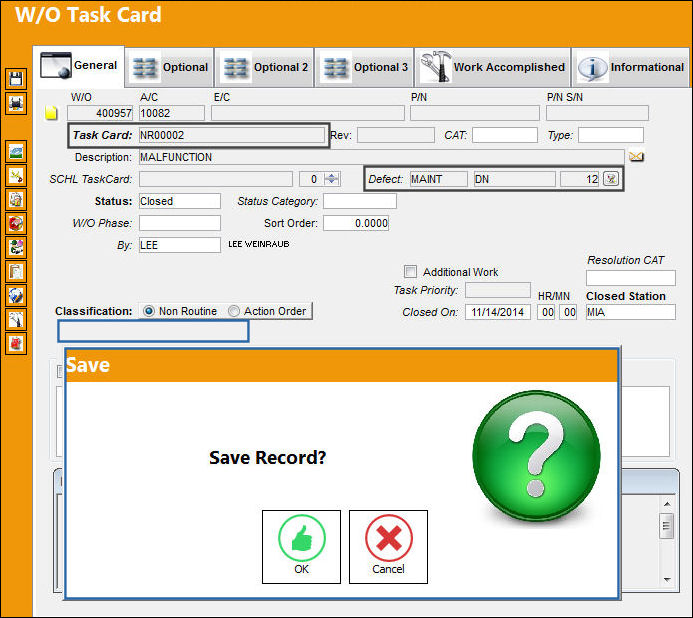Open the Informational tab
This screenshot has width=693, height=618.
point(630,67)
